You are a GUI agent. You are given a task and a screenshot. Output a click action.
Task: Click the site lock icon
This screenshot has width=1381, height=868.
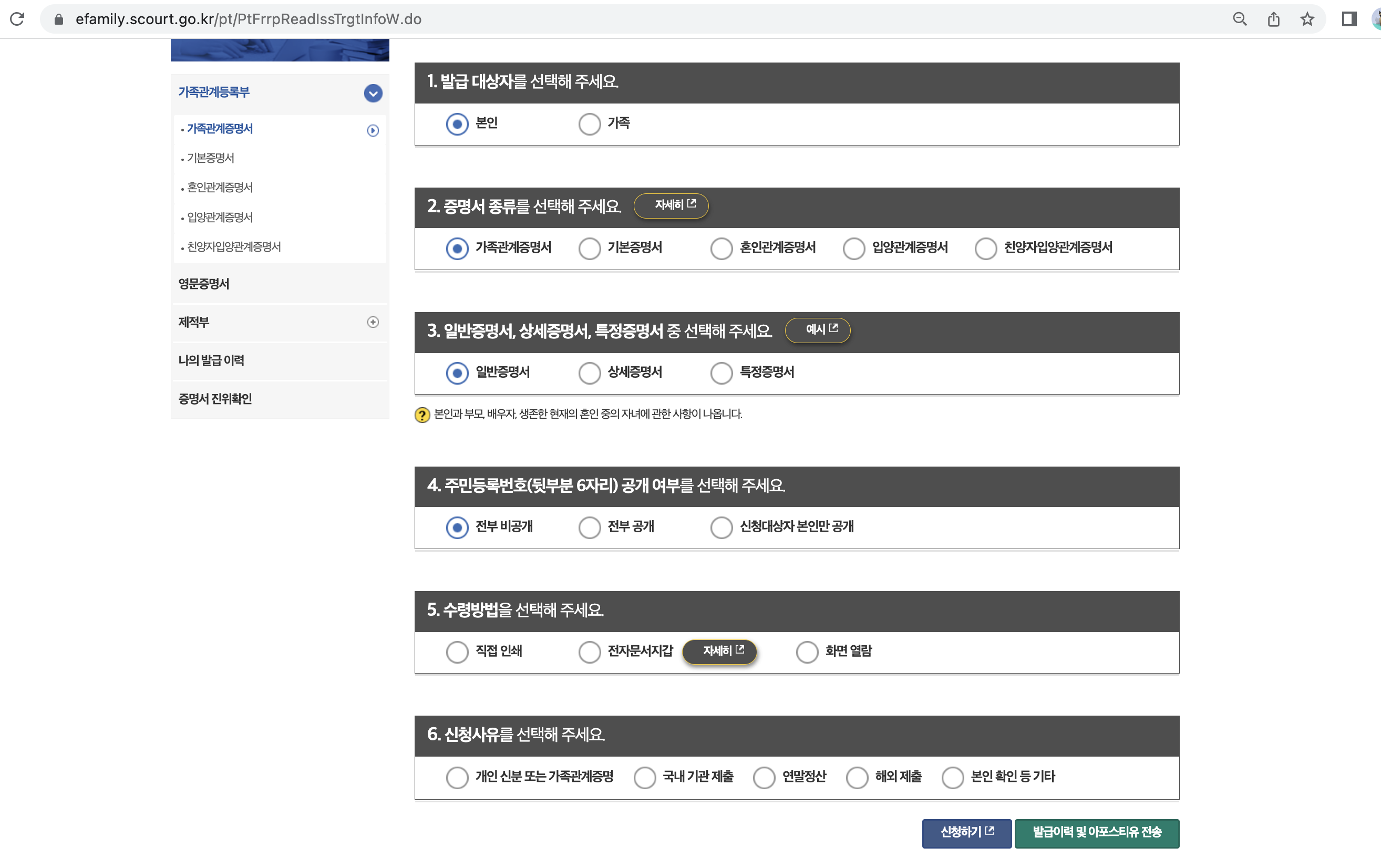pyautogui.click(x=58, y=19)
